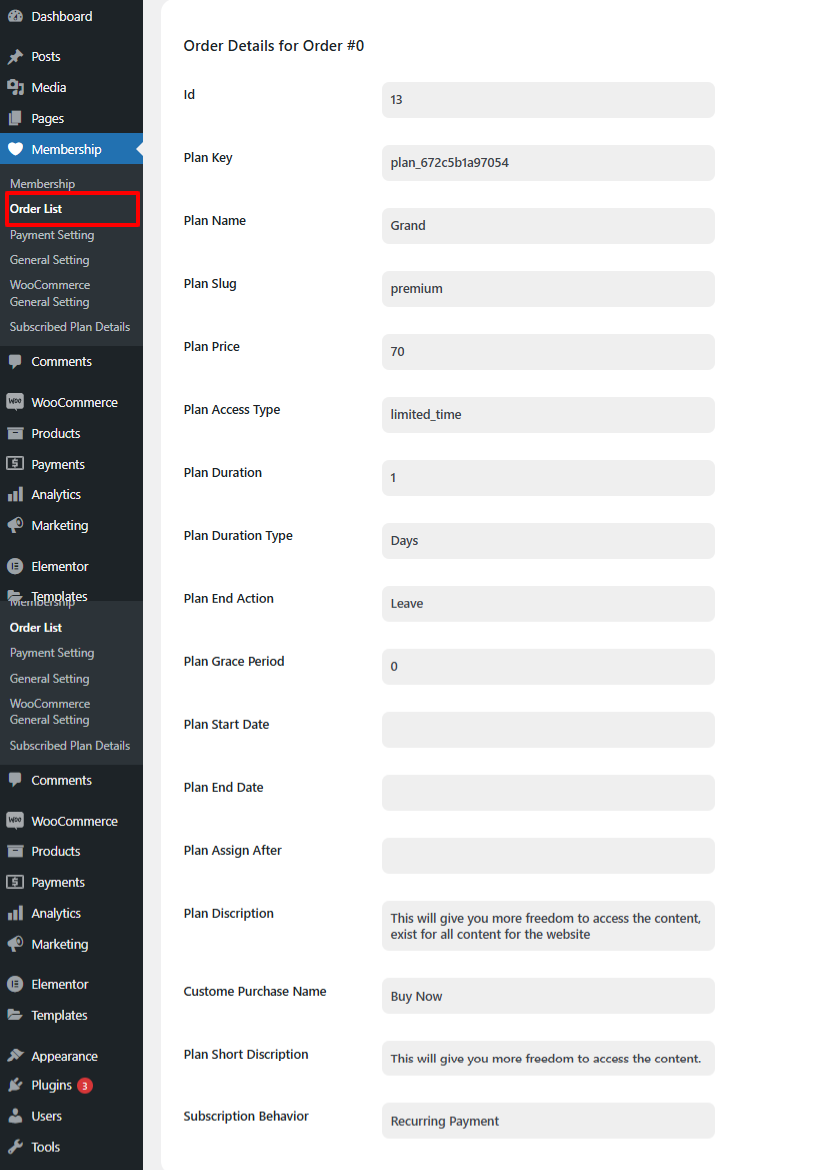Click the Membership heart icon
Screen dimensions: 830x1170
pos(15,149)
